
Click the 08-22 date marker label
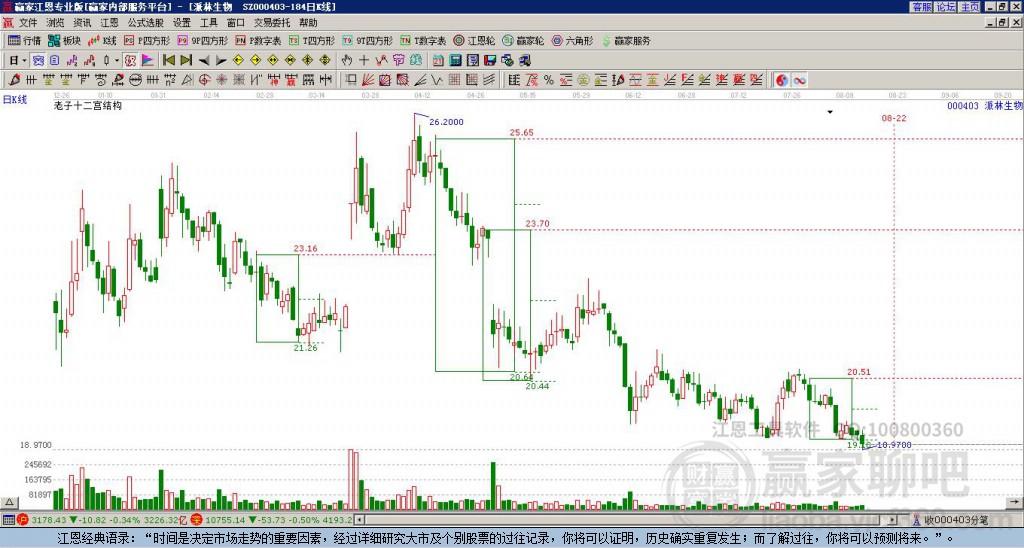893,118
